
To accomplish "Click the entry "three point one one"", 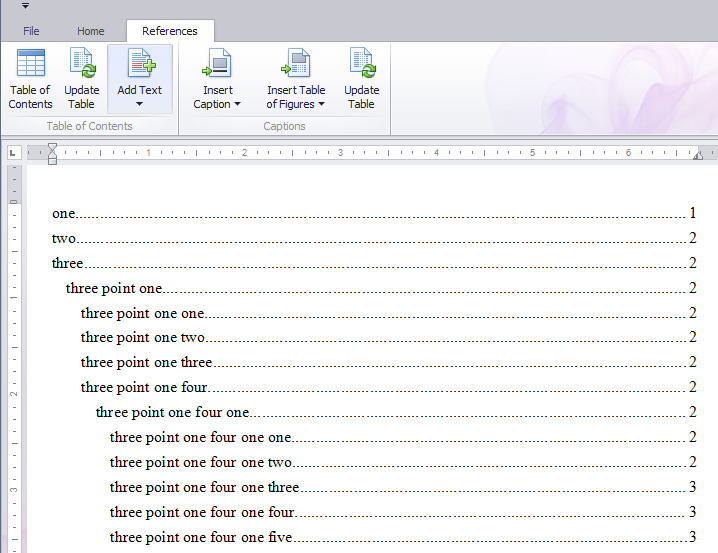I will point(142,313).
